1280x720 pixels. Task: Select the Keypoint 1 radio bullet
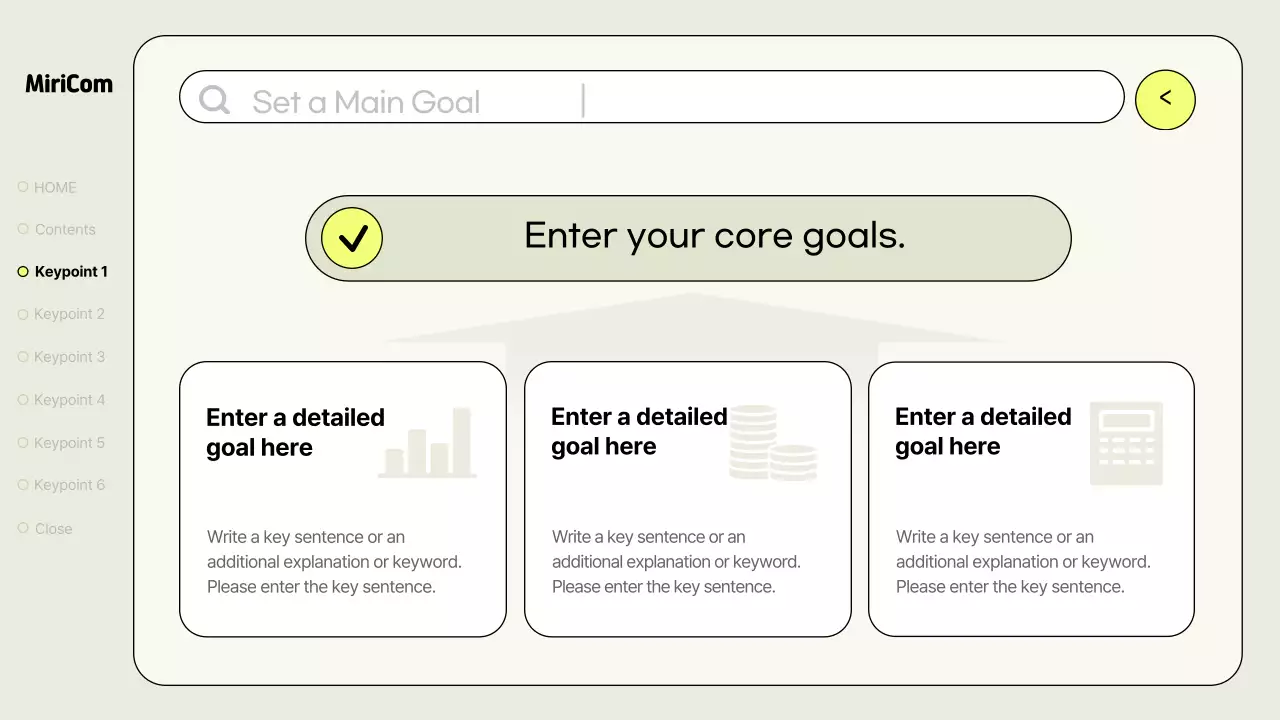23,271
